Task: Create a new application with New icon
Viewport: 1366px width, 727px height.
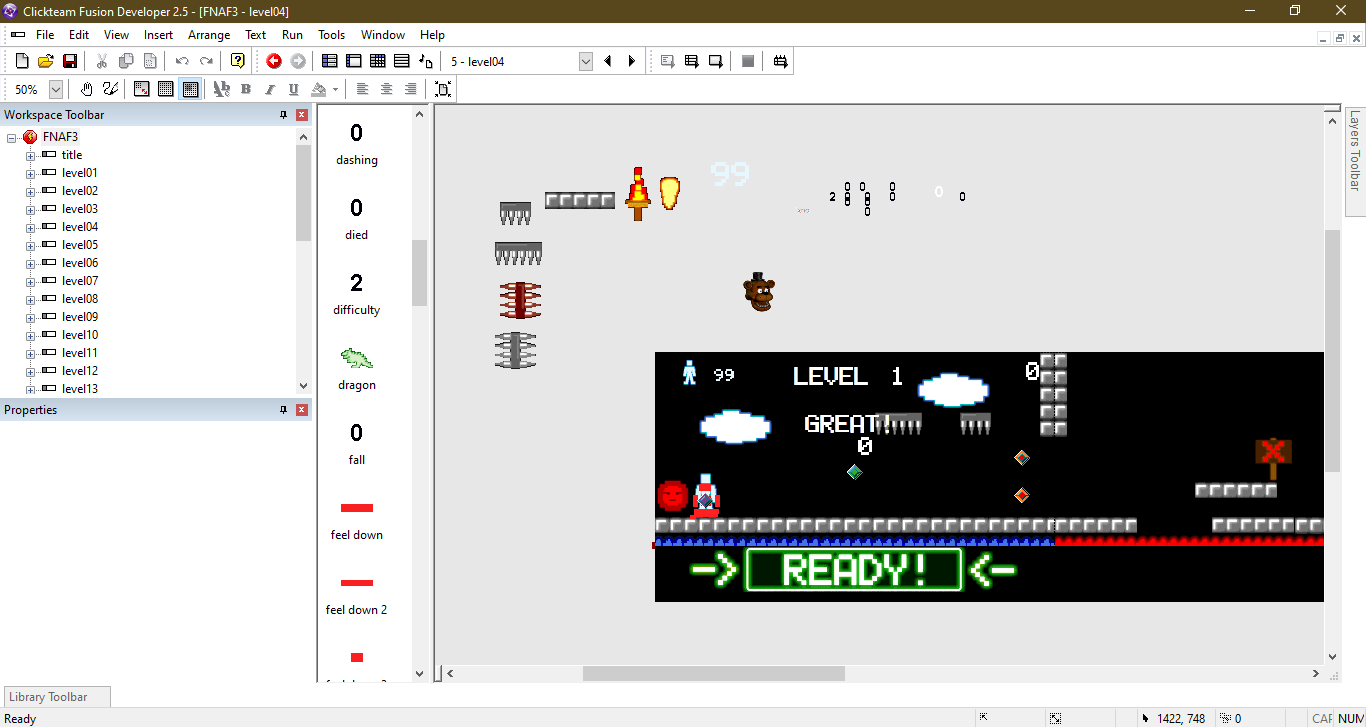Action: click(22, 61)
